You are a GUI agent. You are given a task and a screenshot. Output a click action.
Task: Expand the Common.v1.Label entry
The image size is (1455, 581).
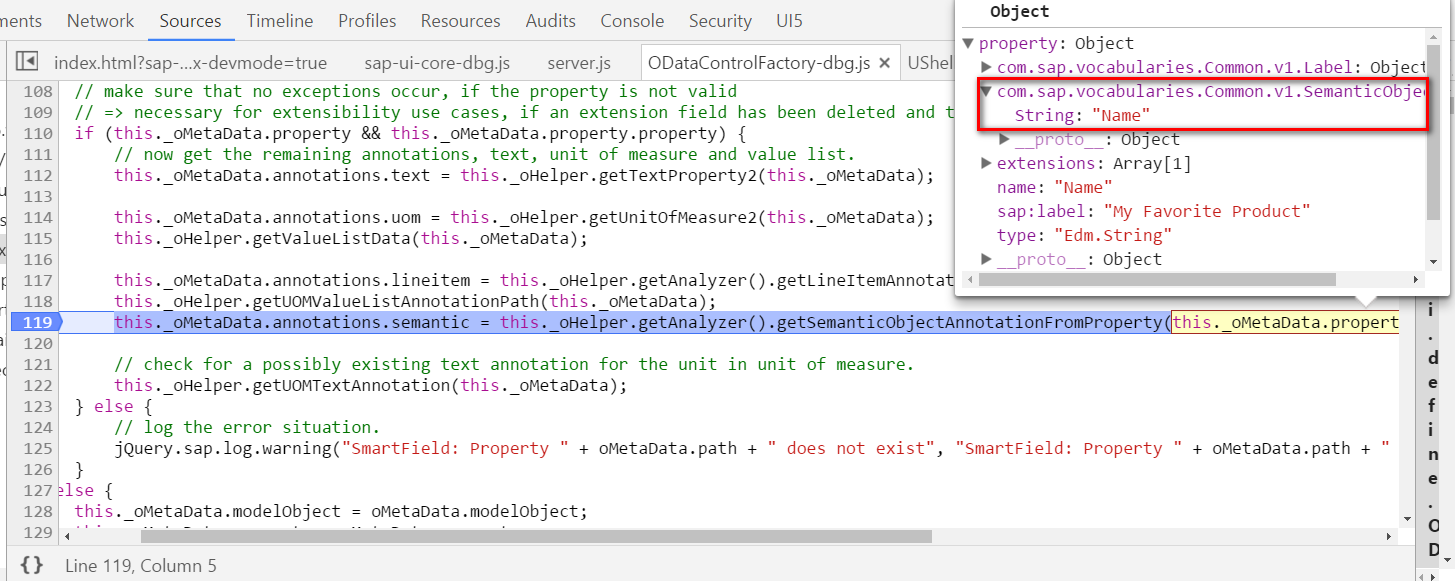987,67
